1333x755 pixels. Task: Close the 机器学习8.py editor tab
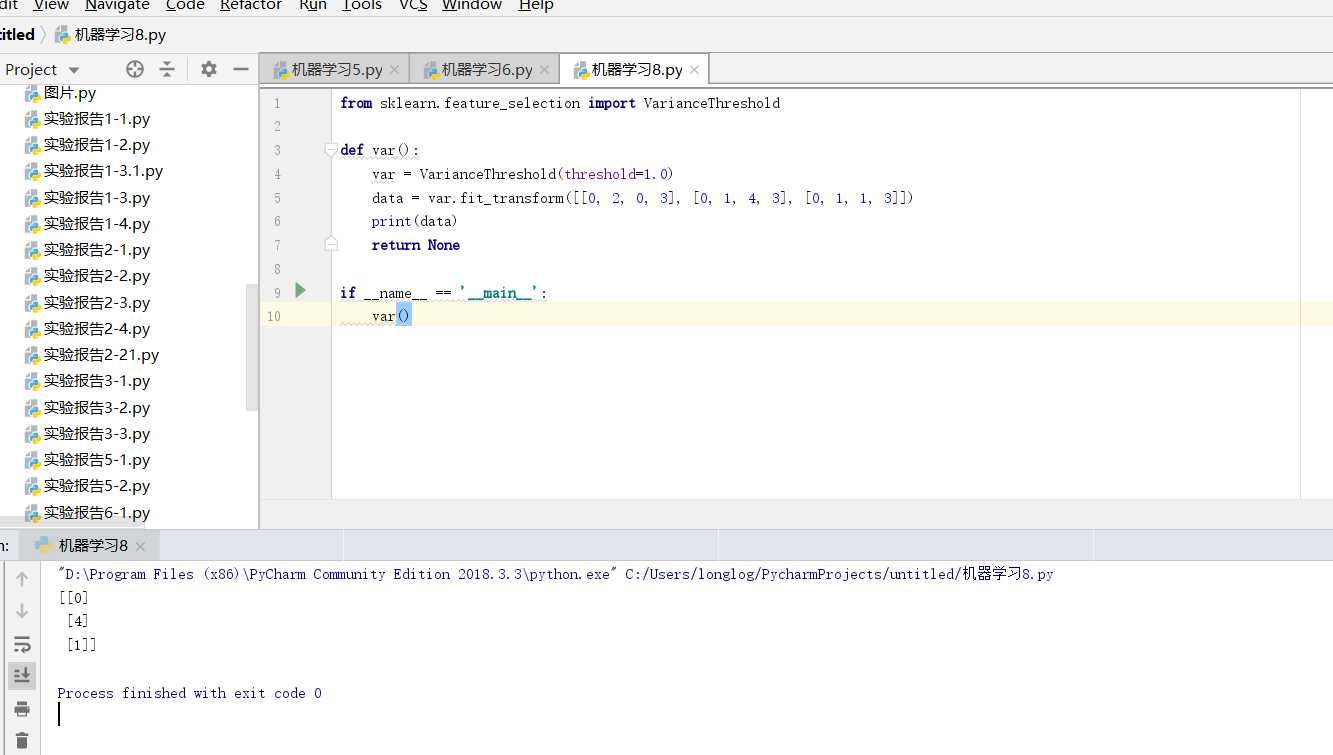695,70
